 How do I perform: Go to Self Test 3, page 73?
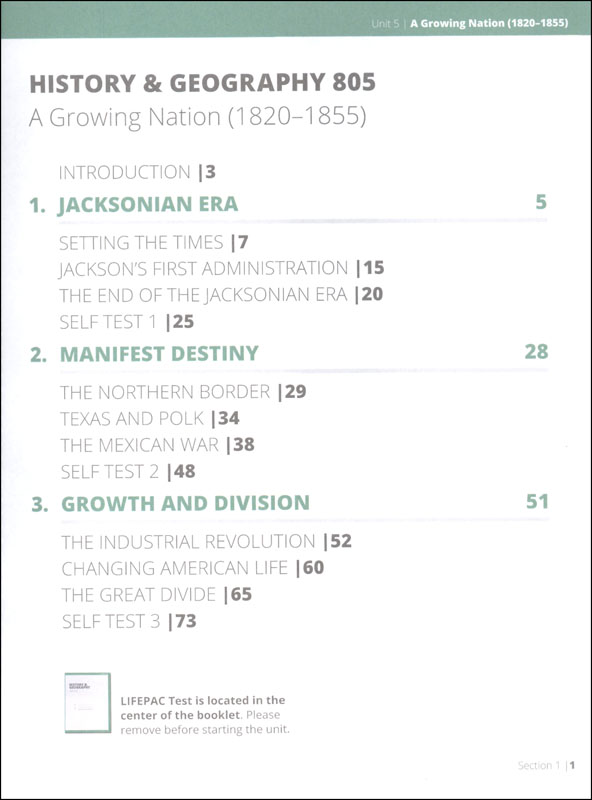coord(129,621)
